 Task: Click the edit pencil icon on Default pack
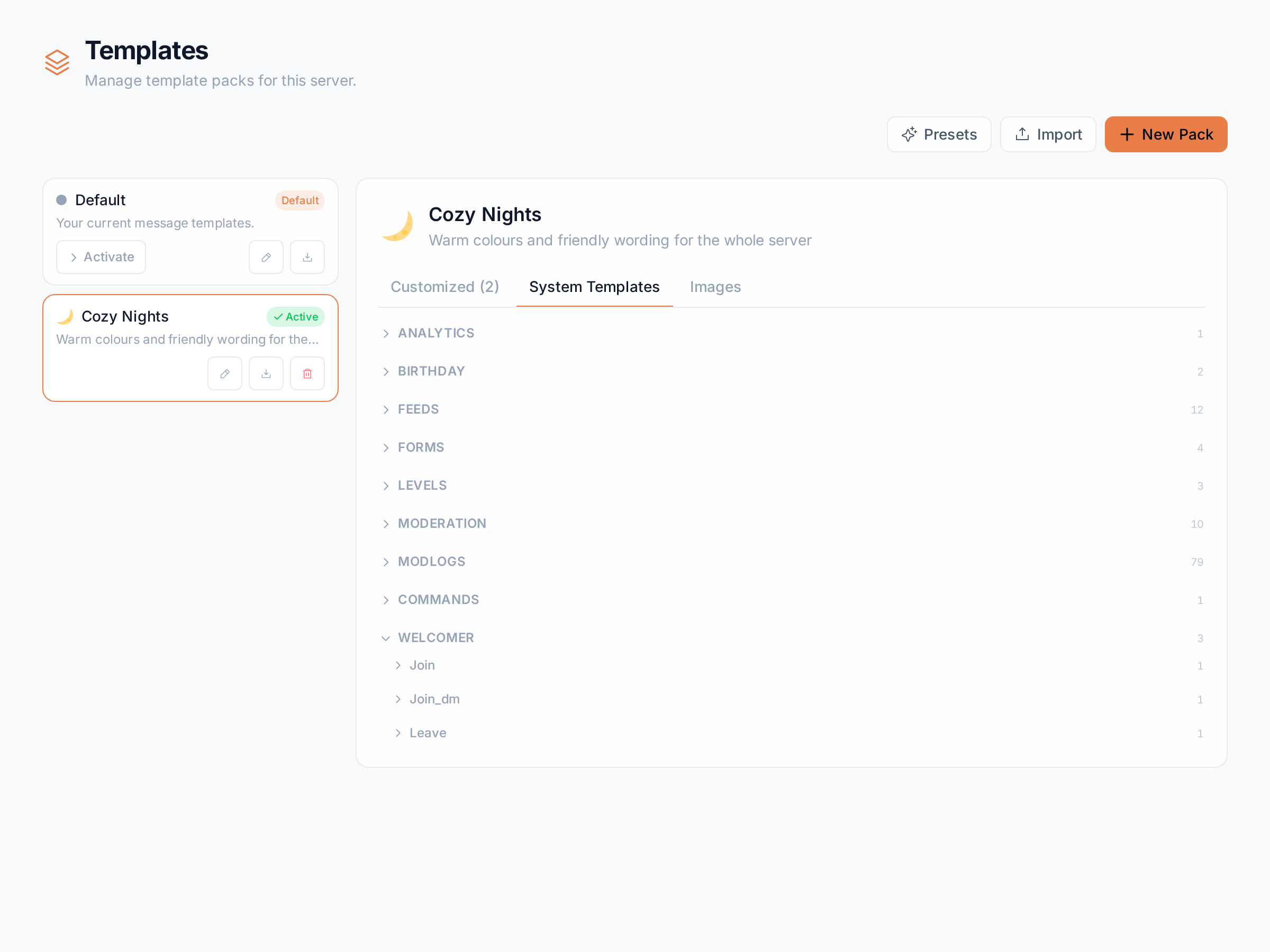pos(266,257)
